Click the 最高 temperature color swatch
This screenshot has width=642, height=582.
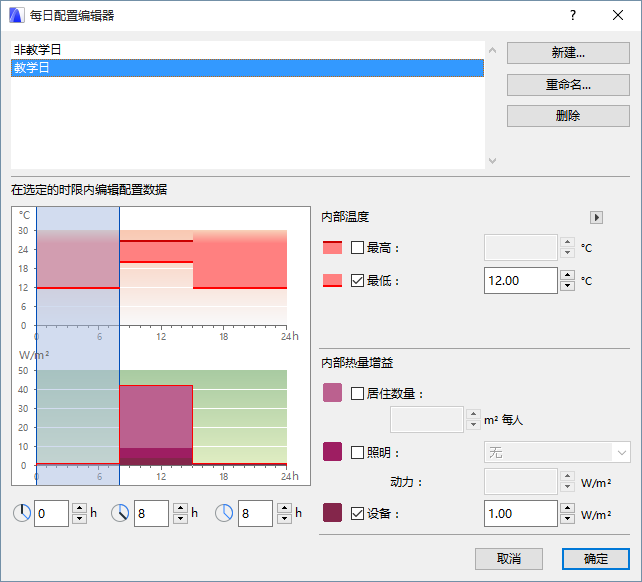[x=332, y=247]
